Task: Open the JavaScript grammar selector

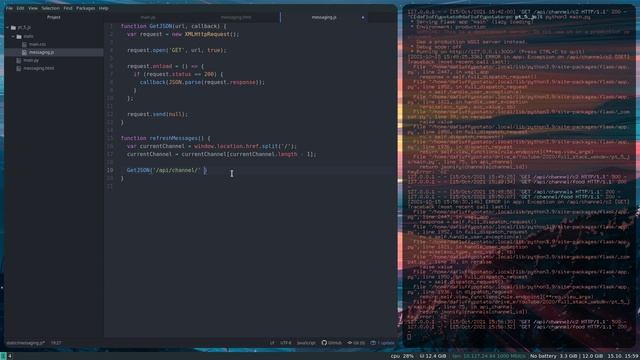Action: click(x=306, y=343)
